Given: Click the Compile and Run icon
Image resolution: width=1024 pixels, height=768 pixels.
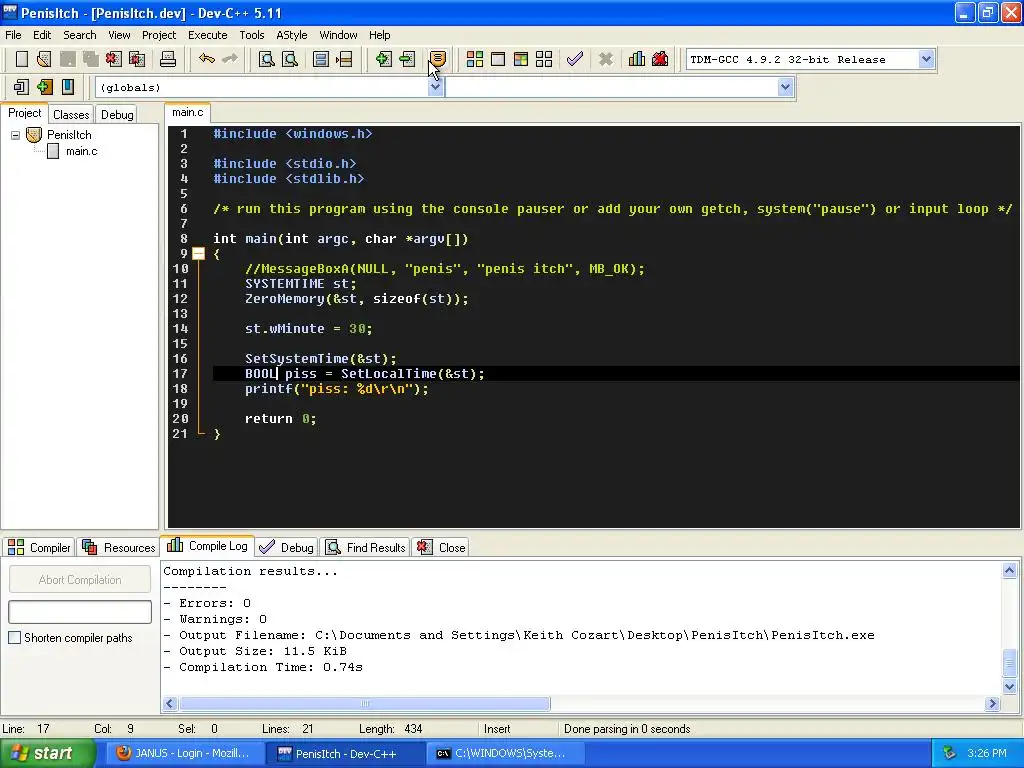Looking at the screenshot, I should click(x=520, y=59).
